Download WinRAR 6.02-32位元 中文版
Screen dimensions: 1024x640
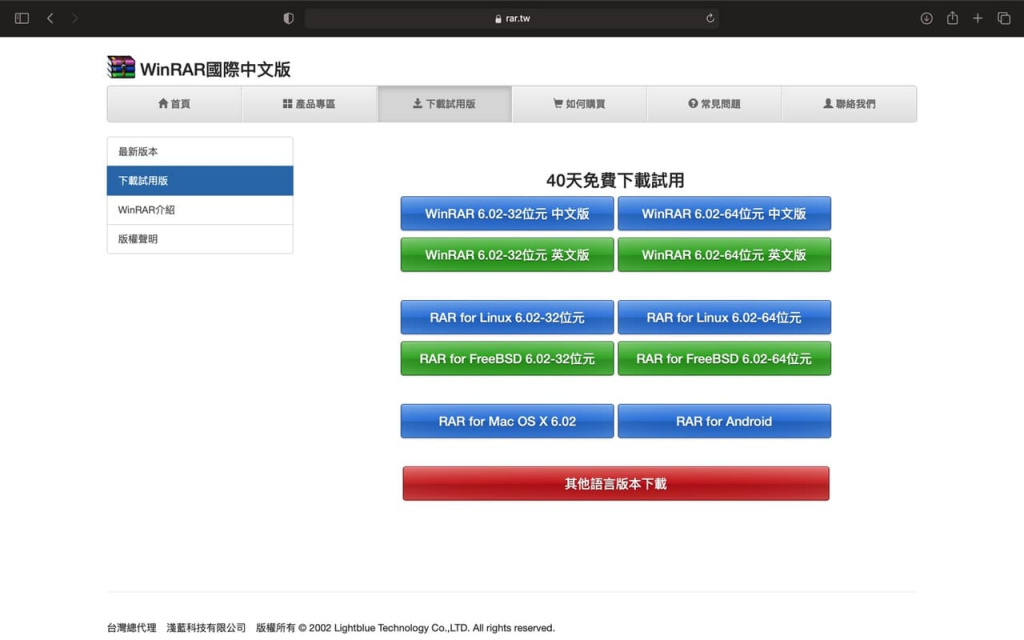pos(507,214)
